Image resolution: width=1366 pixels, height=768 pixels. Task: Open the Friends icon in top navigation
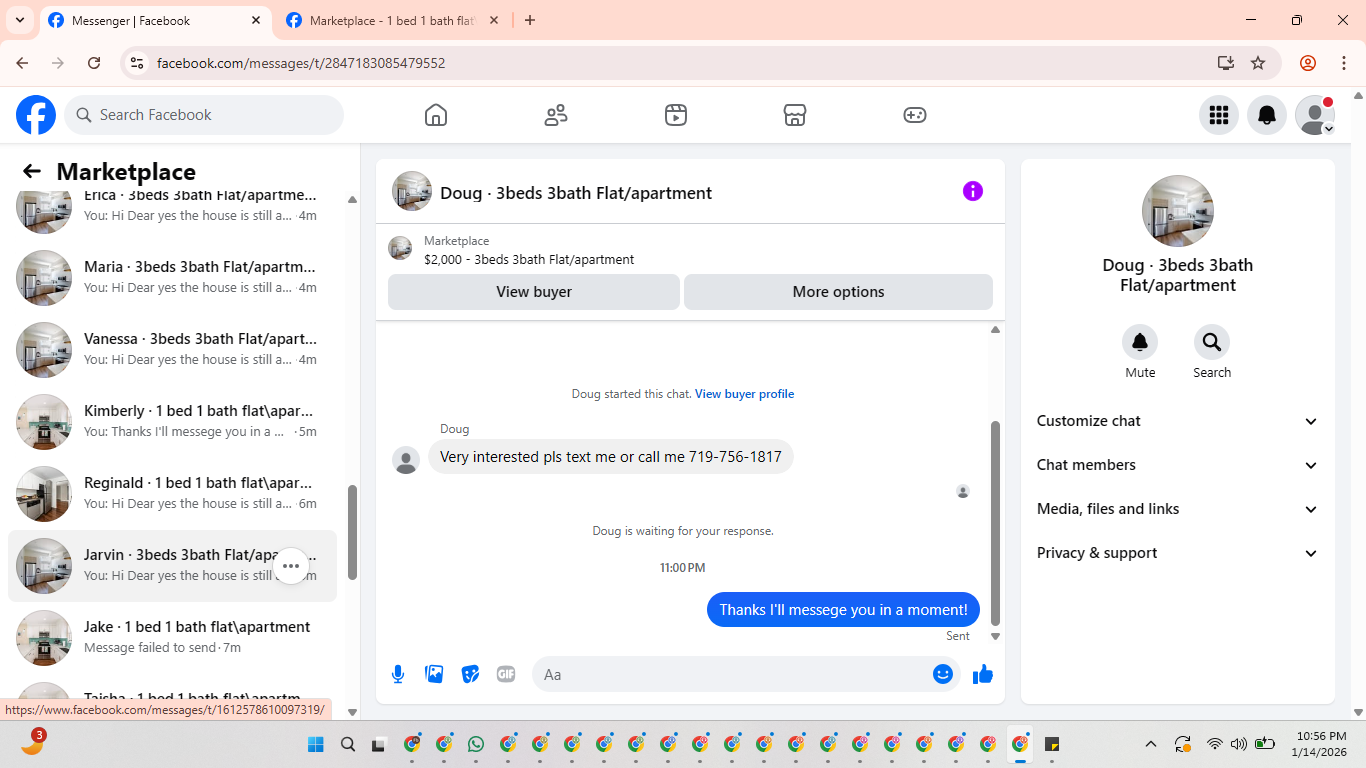pyautogui.click(x=556, y=115)
